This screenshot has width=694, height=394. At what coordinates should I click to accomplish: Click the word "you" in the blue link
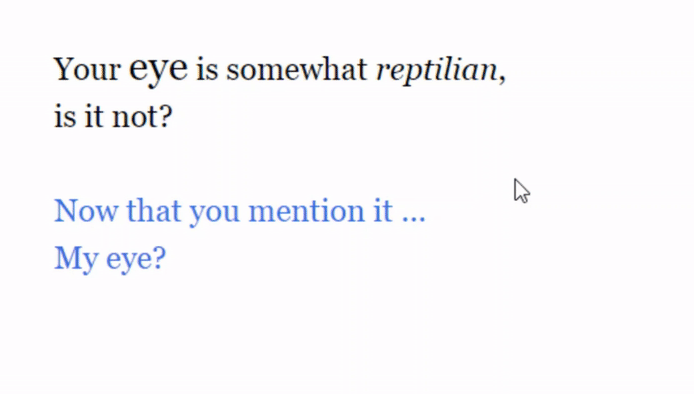tap(215, 213)
